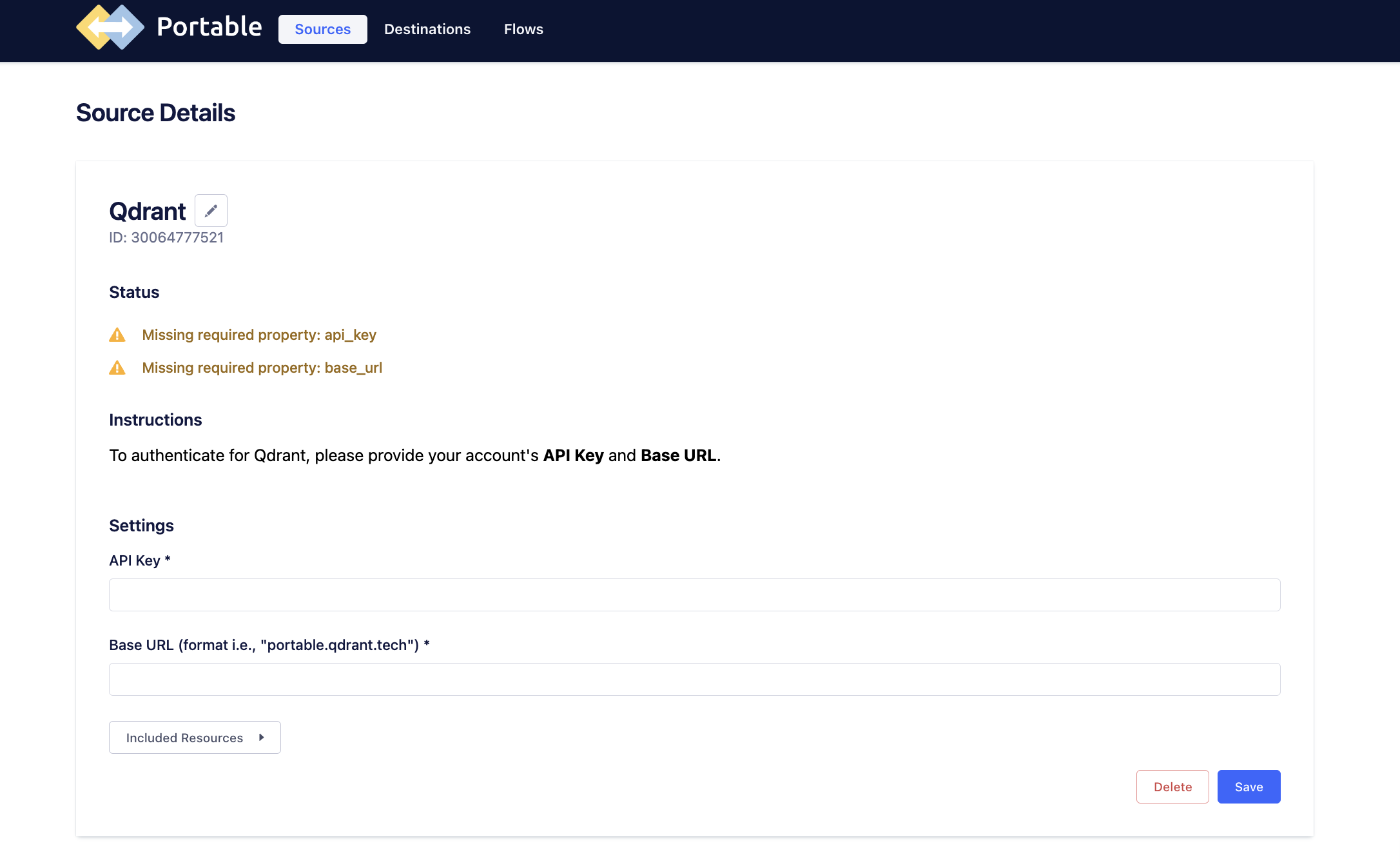Open the Sources tab
The image size is (1400, 868).
tap(323, 29)
